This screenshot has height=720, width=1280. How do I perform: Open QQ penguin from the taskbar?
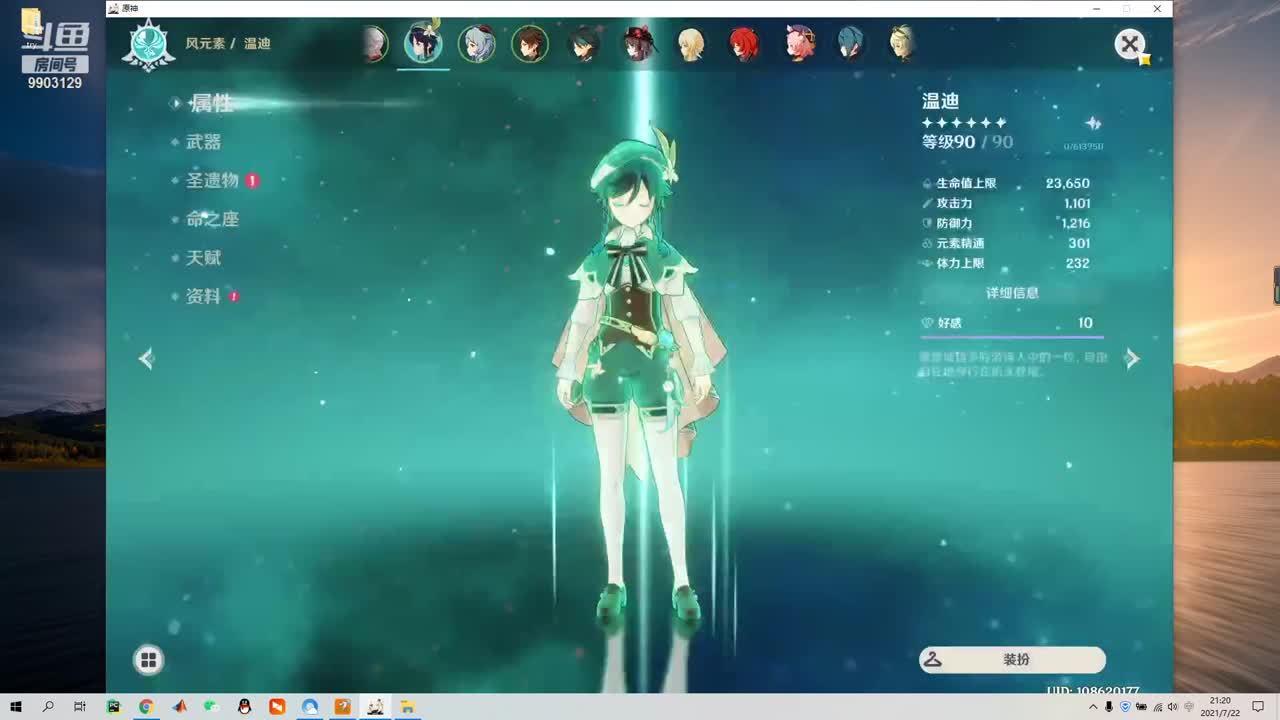click(x=244, y=706)
